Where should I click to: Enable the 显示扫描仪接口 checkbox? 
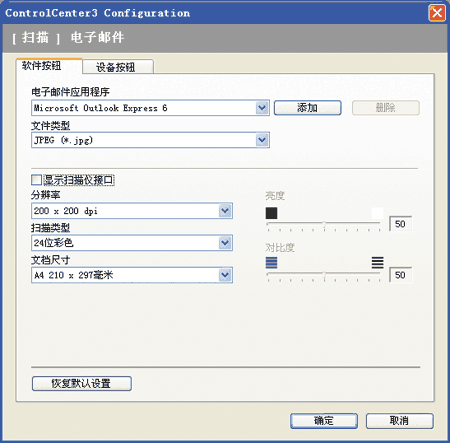(36, 180)
